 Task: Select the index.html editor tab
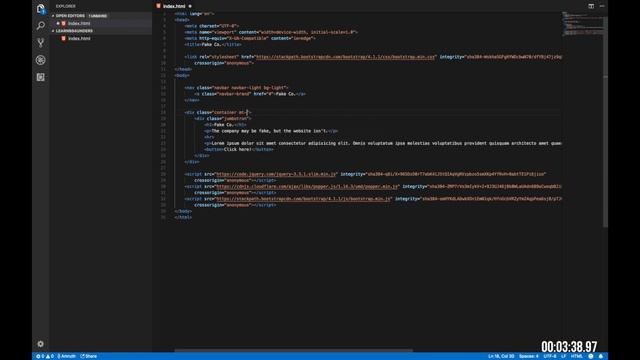pyautogui.click(x=174, y=6)
